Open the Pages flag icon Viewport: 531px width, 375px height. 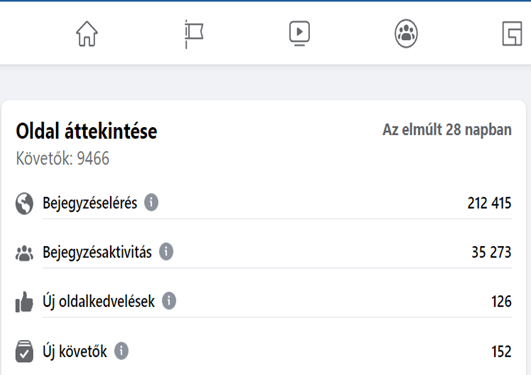194,34
